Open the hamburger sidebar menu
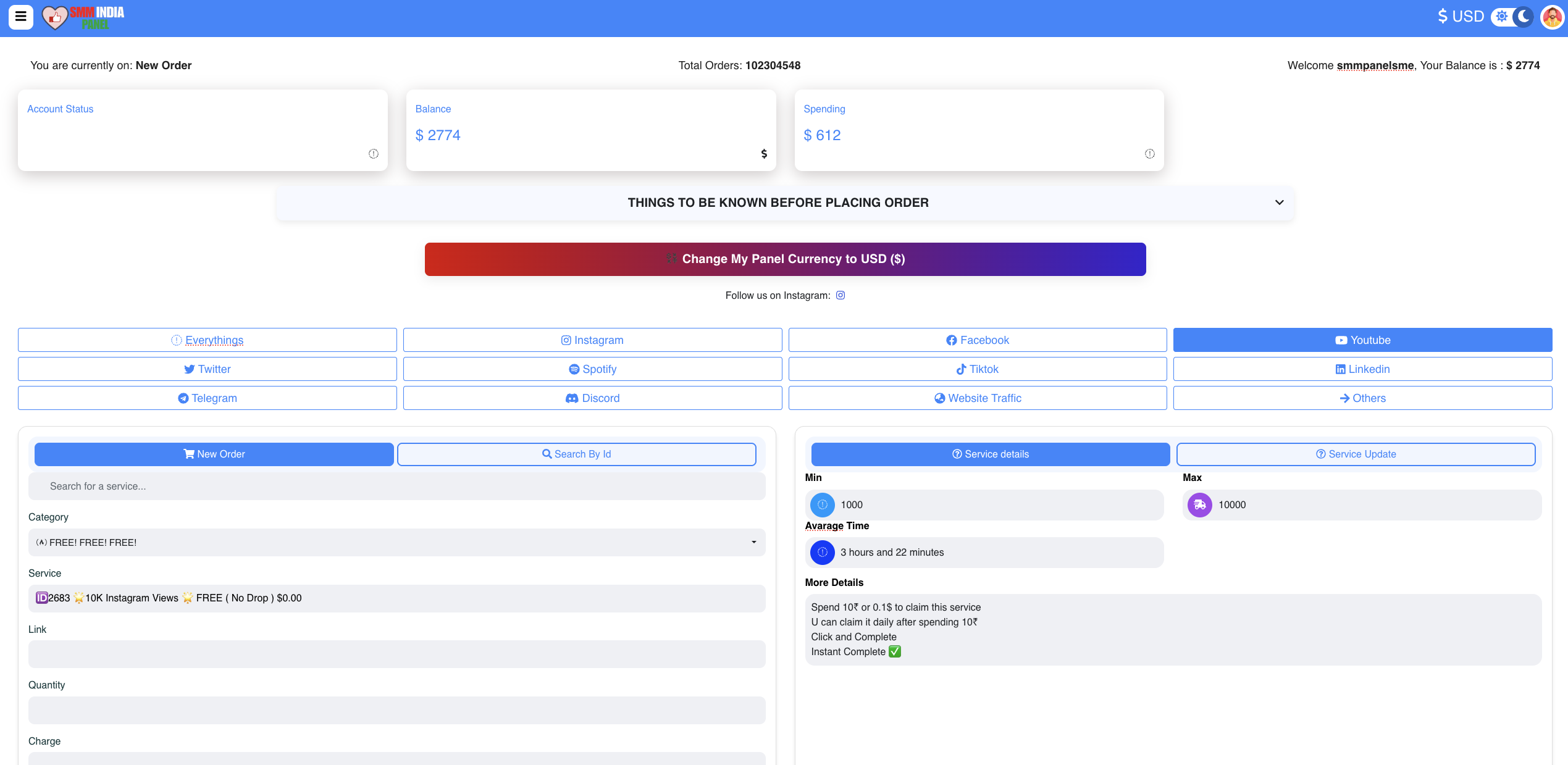The image size is (1568, 765). coord(20,17)
